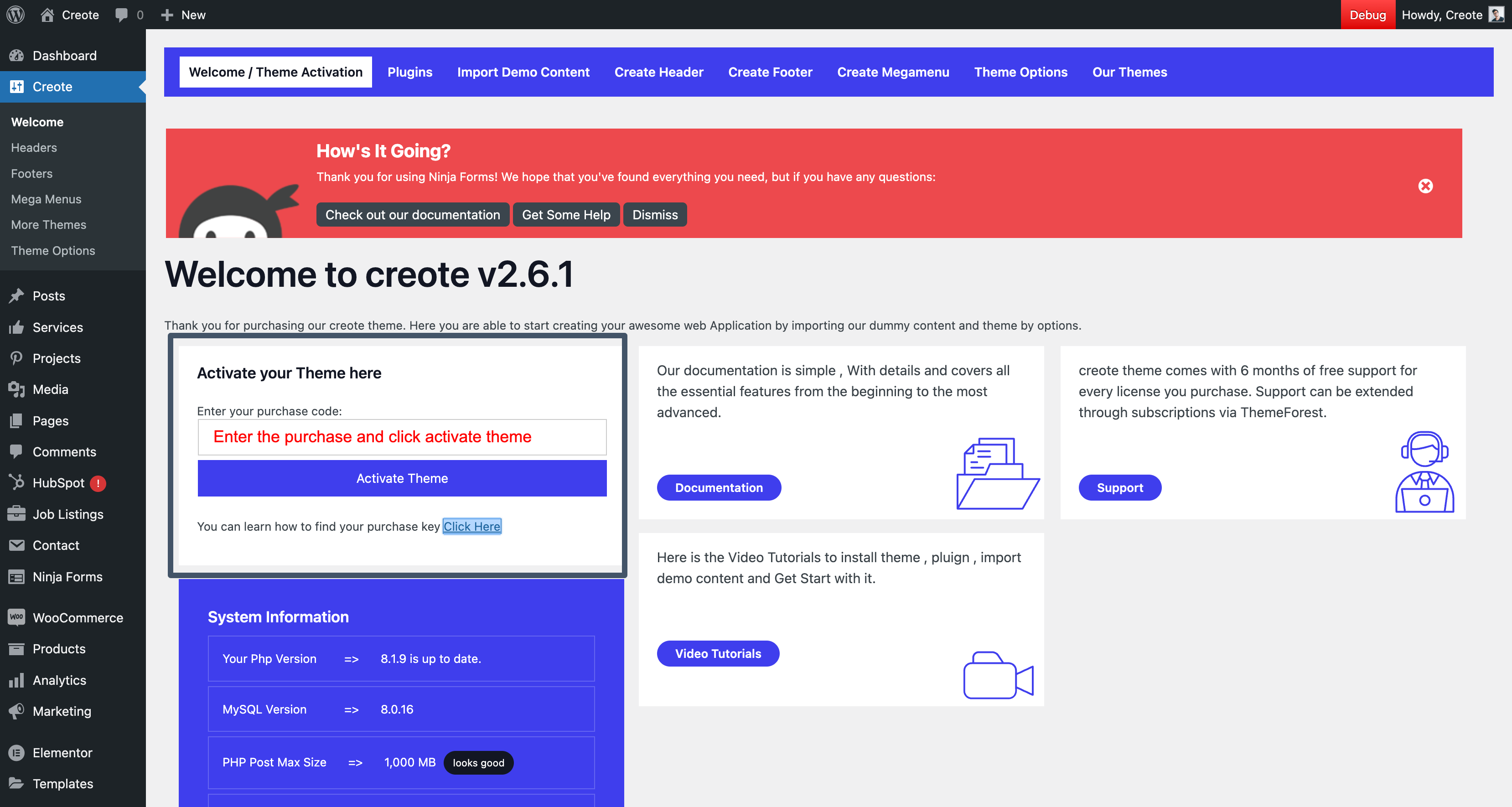
Task: Follow the Click Here purchase key link
Action: tap(472, 527)
